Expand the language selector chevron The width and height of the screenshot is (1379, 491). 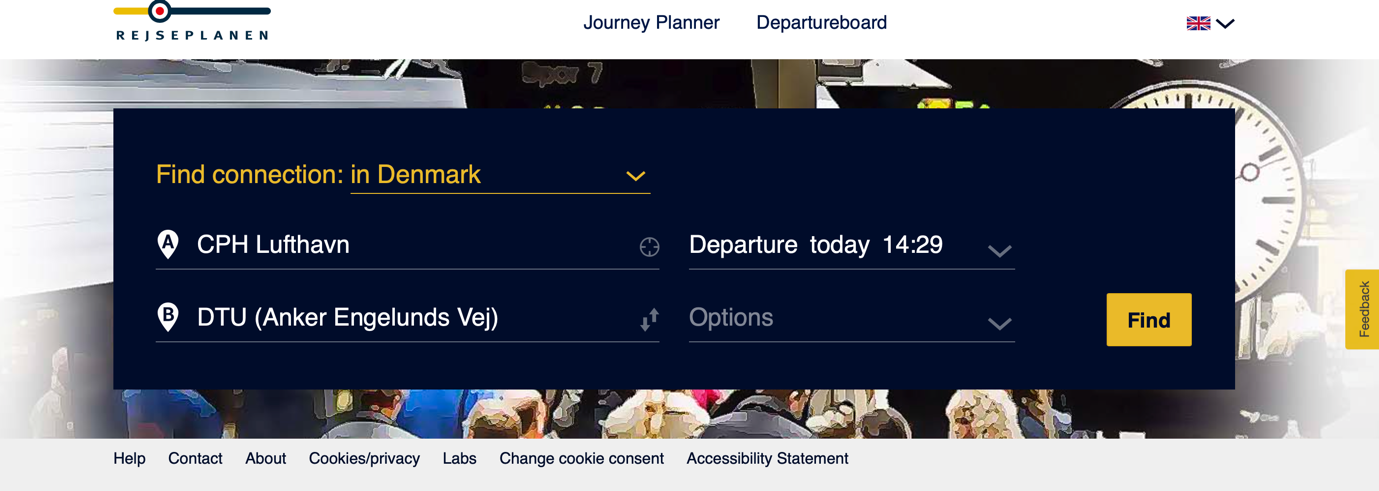pos(1225,24)
